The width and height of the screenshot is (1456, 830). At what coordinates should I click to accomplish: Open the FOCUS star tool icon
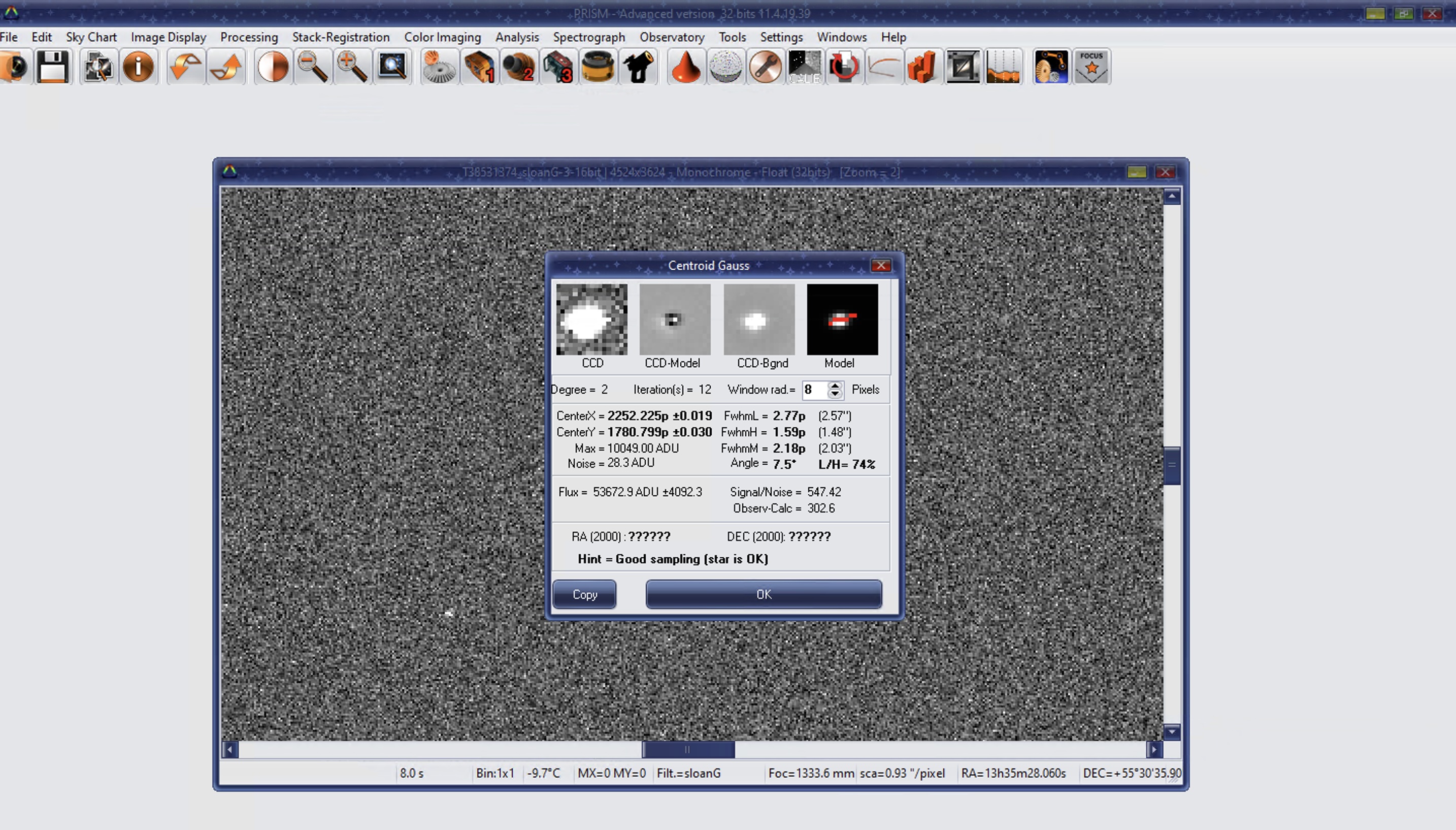pyautogui.click(x=1091, y=67)
